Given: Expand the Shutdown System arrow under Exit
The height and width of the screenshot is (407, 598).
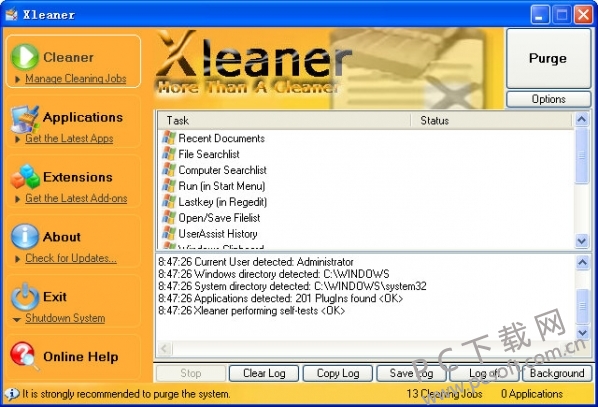Looking at the screenshot, I should (x=17, y=319).
